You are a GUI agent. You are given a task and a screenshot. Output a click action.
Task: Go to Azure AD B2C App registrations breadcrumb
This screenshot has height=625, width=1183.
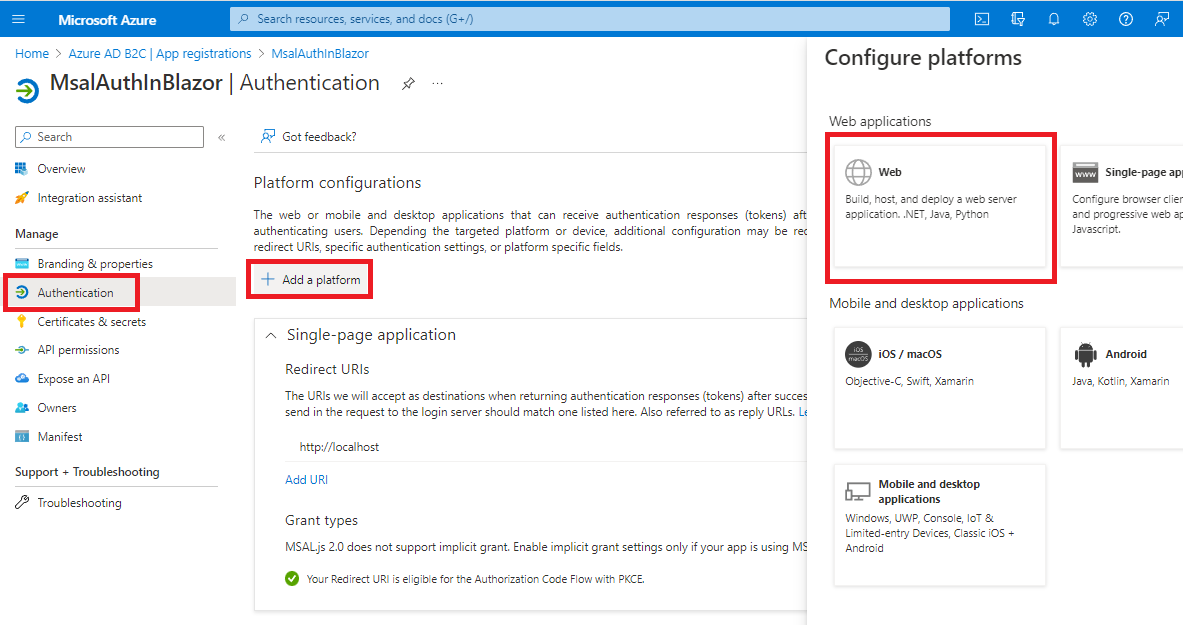tap(160, 54)
